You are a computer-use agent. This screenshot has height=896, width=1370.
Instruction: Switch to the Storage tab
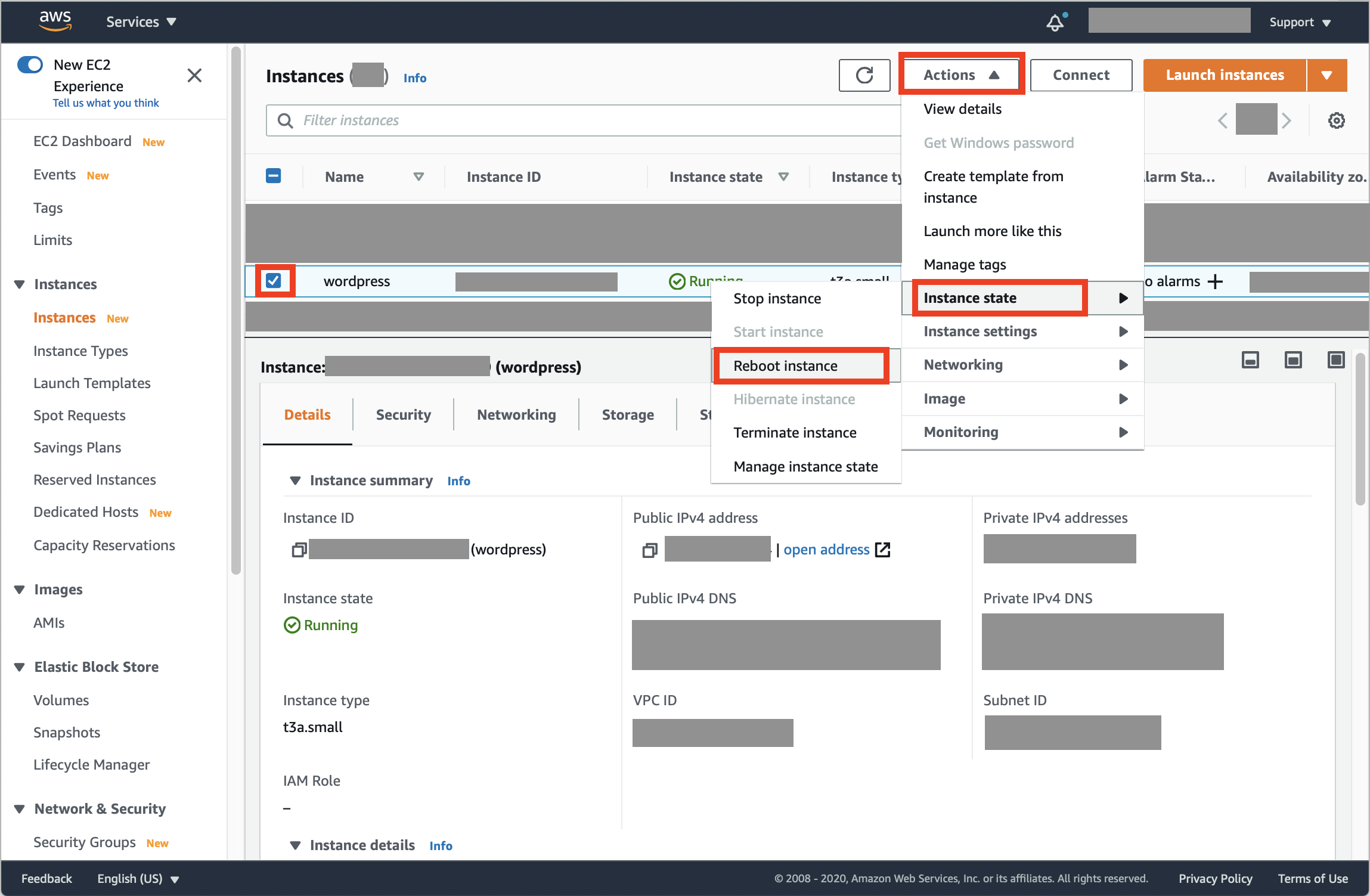coord(628,415)
